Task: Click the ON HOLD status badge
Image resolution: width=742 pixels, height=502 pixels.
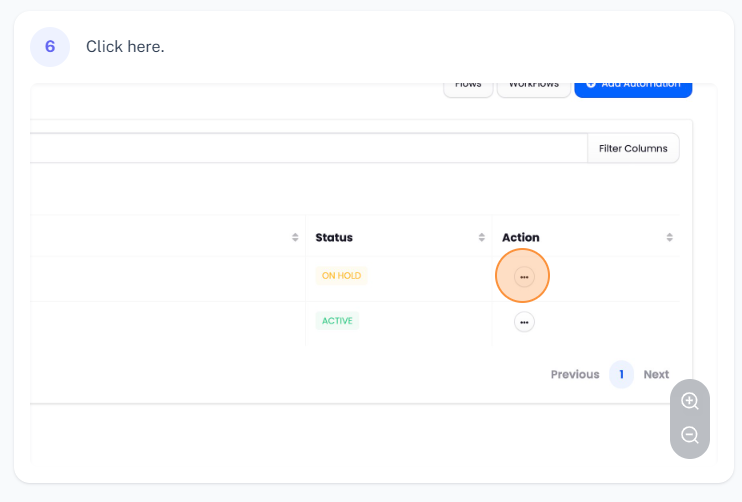Action: [x=341, y=275]
